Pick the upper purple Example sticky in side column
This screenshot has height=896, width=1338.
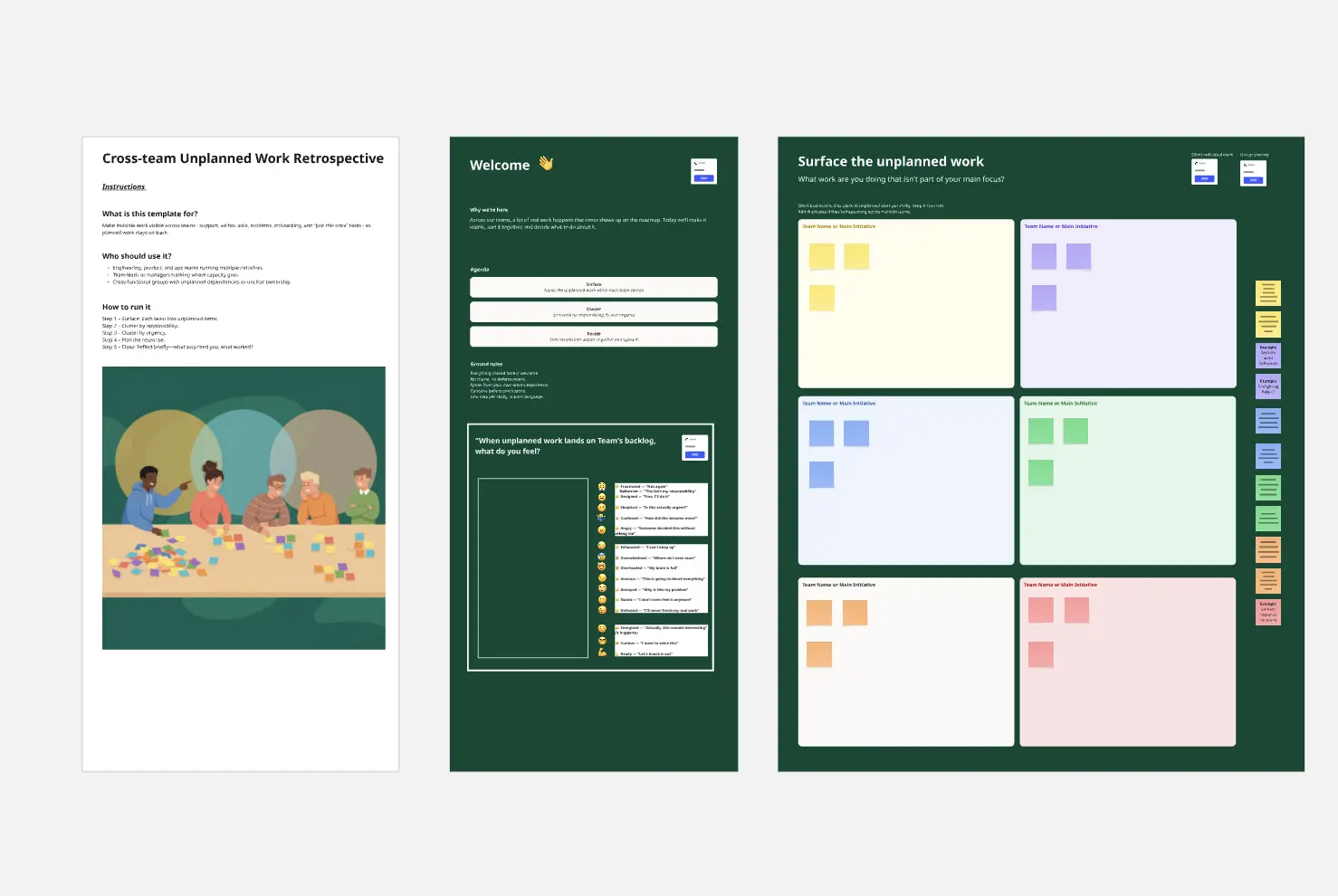point(1268,355)
